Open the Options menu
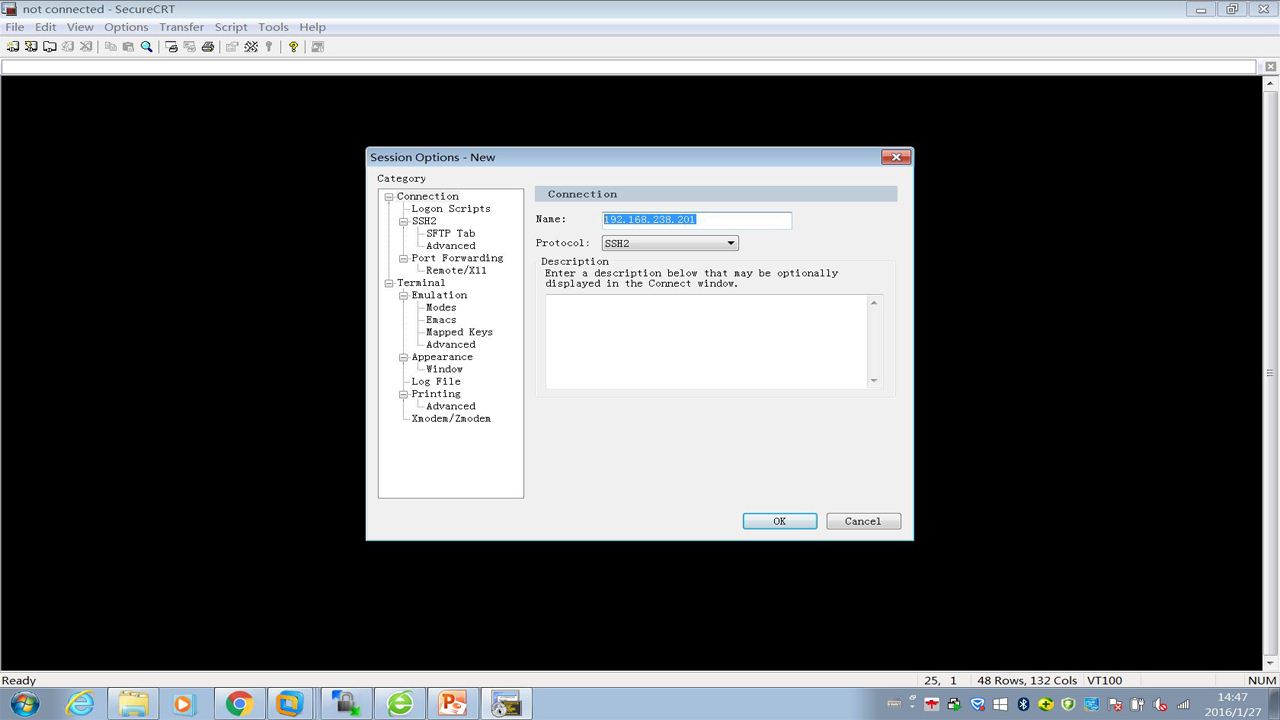The width and height of the screenshot is (1280, 720). 126,27
